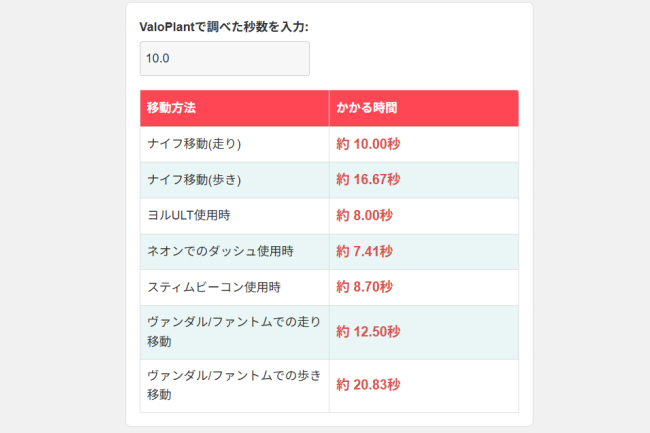Focus the seconds input field showing 10.0
The image size is (650, 433).
coord(224,58)
